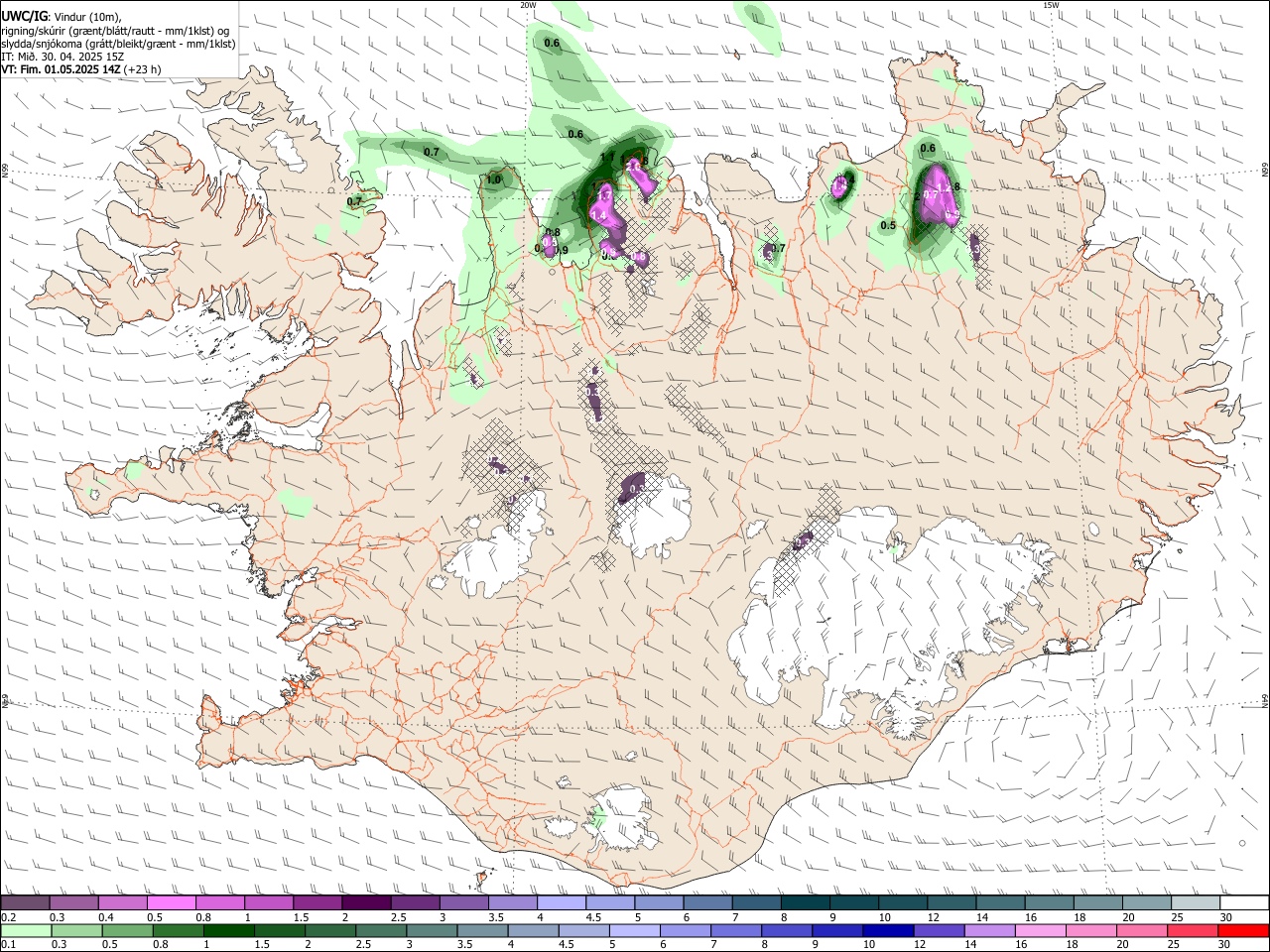The height and width of the screenshot is (952, 1270).
Task: Select the 14 swatch in the upper legend row
Action: pos(1001,903)
